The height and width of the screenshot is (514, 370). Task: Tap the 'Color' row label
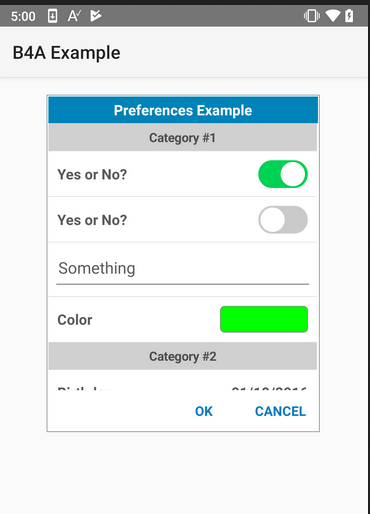(x=75, y=320)
